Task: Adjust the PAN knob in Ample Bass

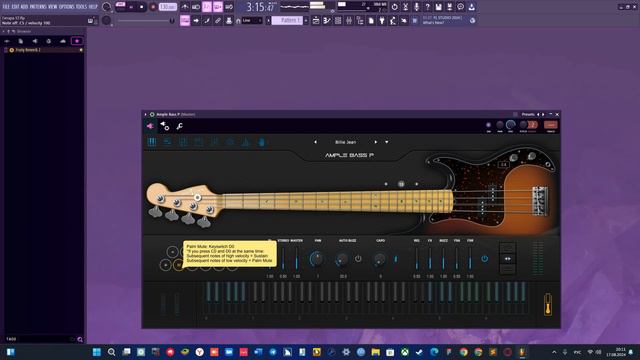Action: click(x=317, y=259)
